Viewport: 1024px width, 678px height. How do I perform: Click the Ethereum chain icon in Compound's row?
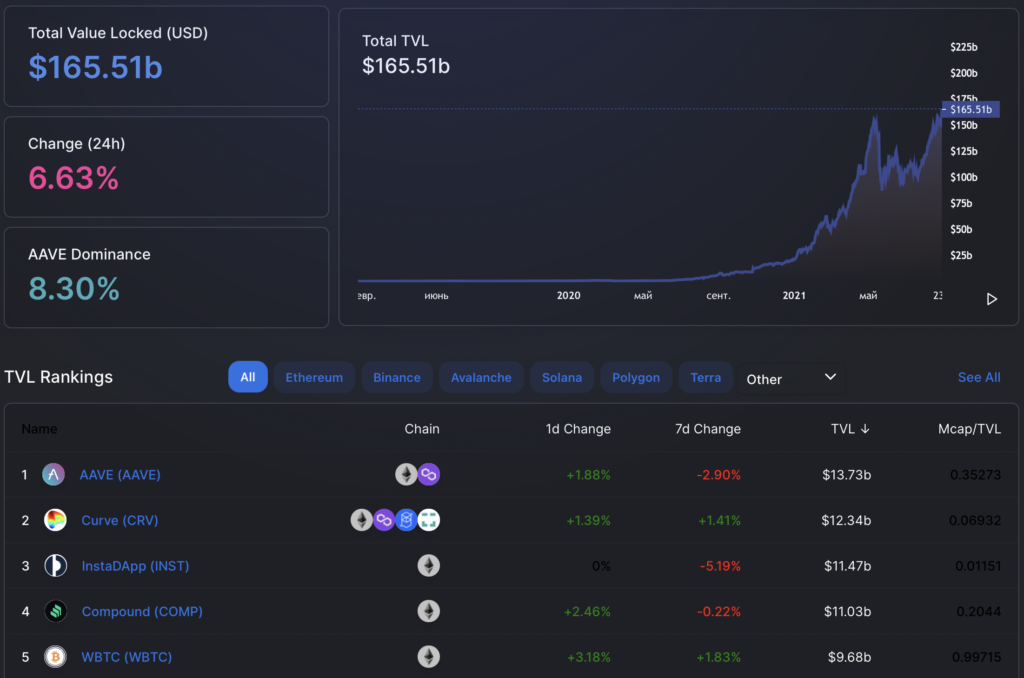click(428, 611)
